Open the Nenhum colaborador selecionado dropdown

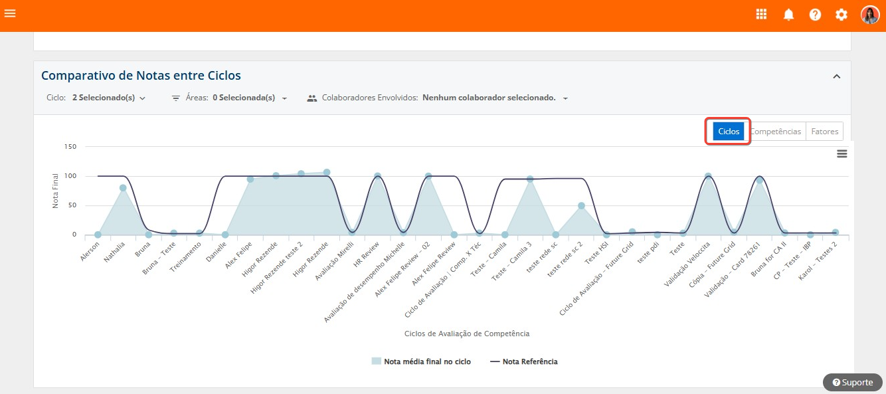point(494,98)
